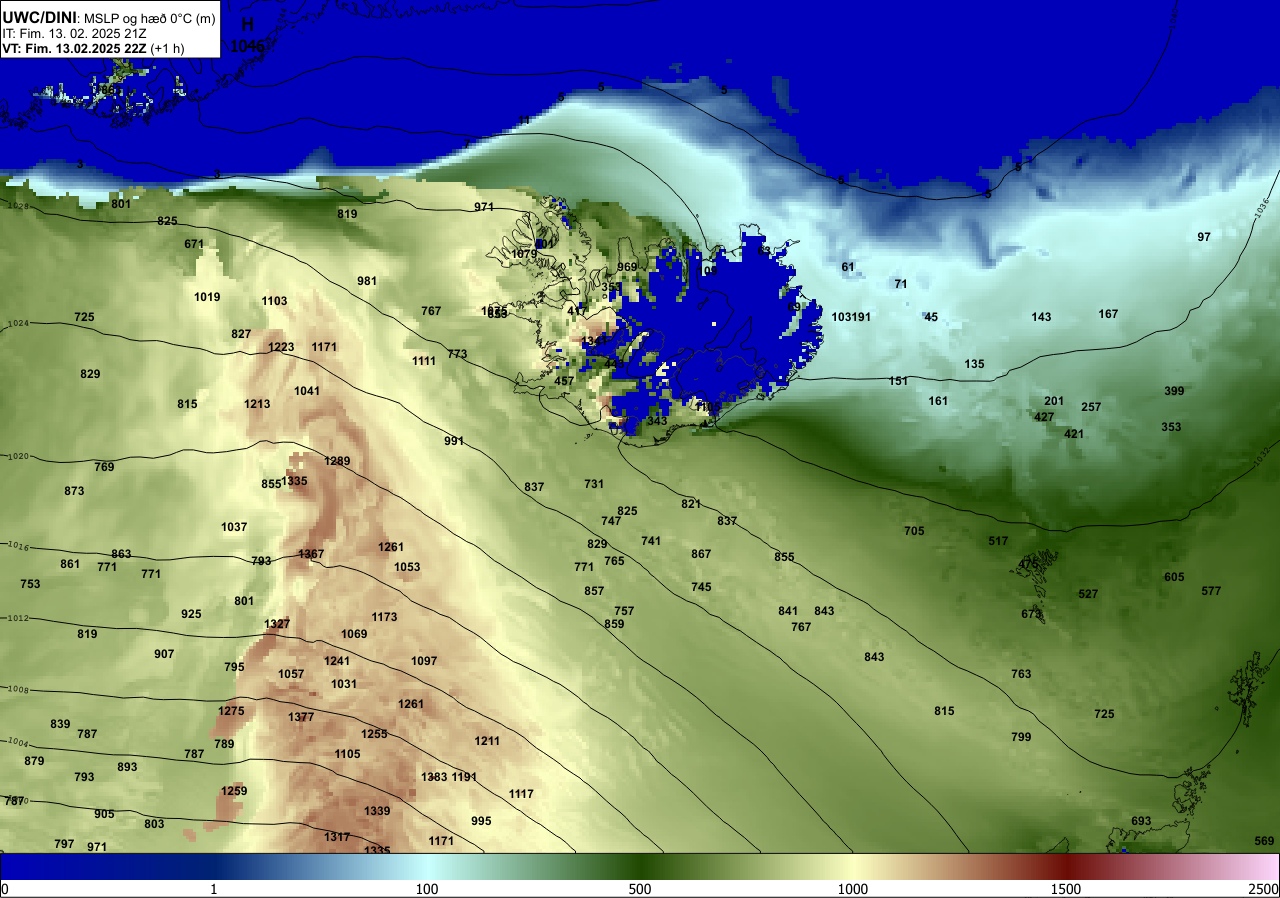Click the color scale label 100
1280x898 pixels.
click(427, 889)
